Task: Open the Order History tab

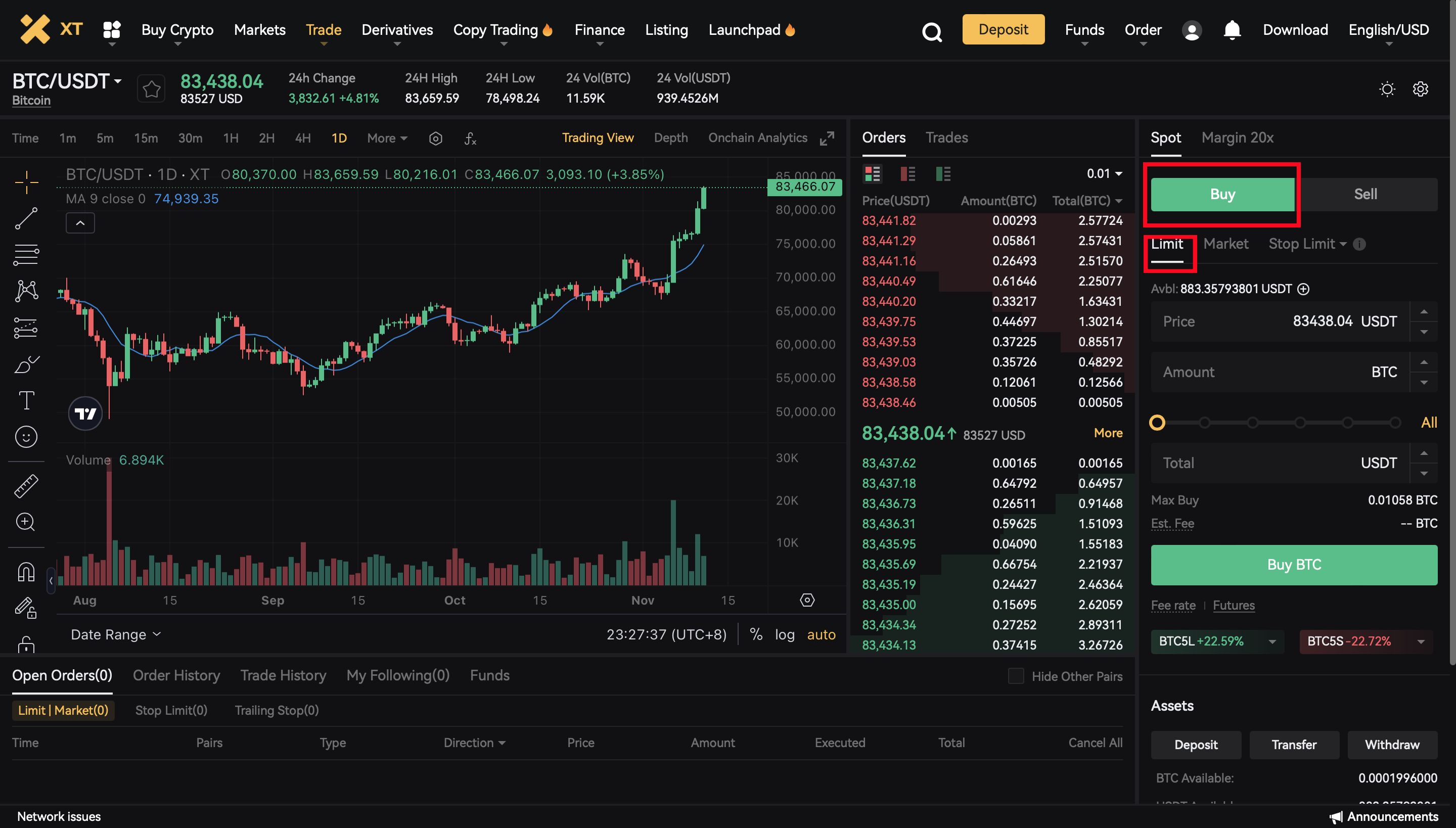Action: tap(176, 675)
